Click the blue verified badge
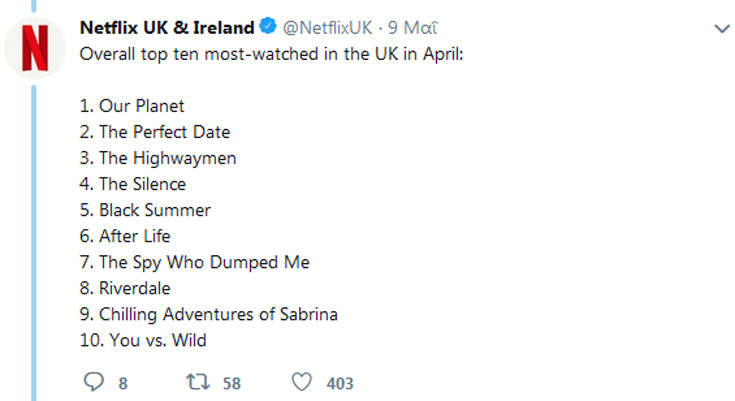This screenshot has width=735, height=401. (267, 27)
